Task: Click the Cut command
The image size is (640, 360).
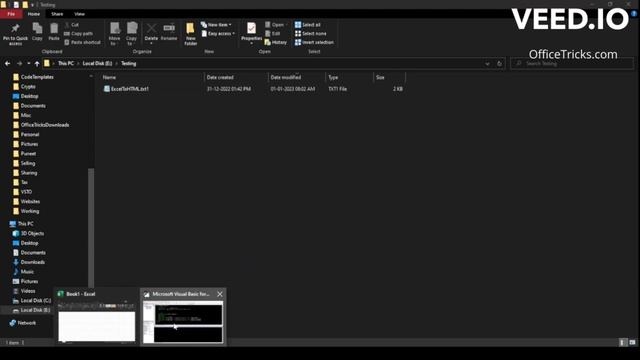Action: (71, 25)
